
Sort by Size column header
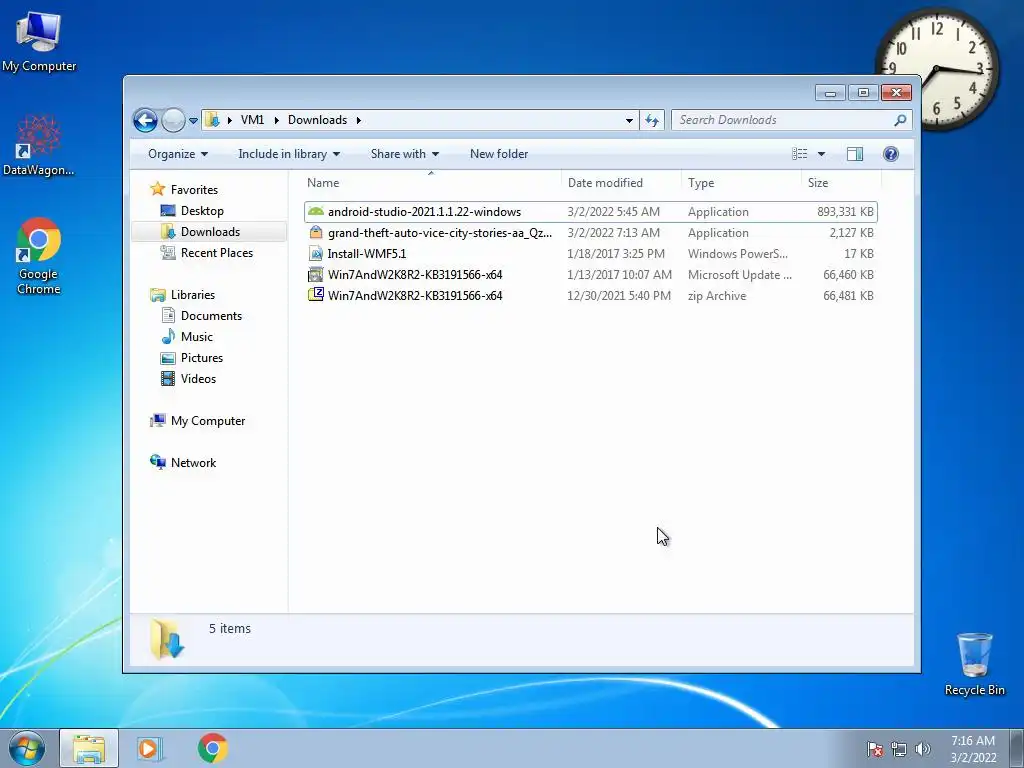tap(841, 183)
